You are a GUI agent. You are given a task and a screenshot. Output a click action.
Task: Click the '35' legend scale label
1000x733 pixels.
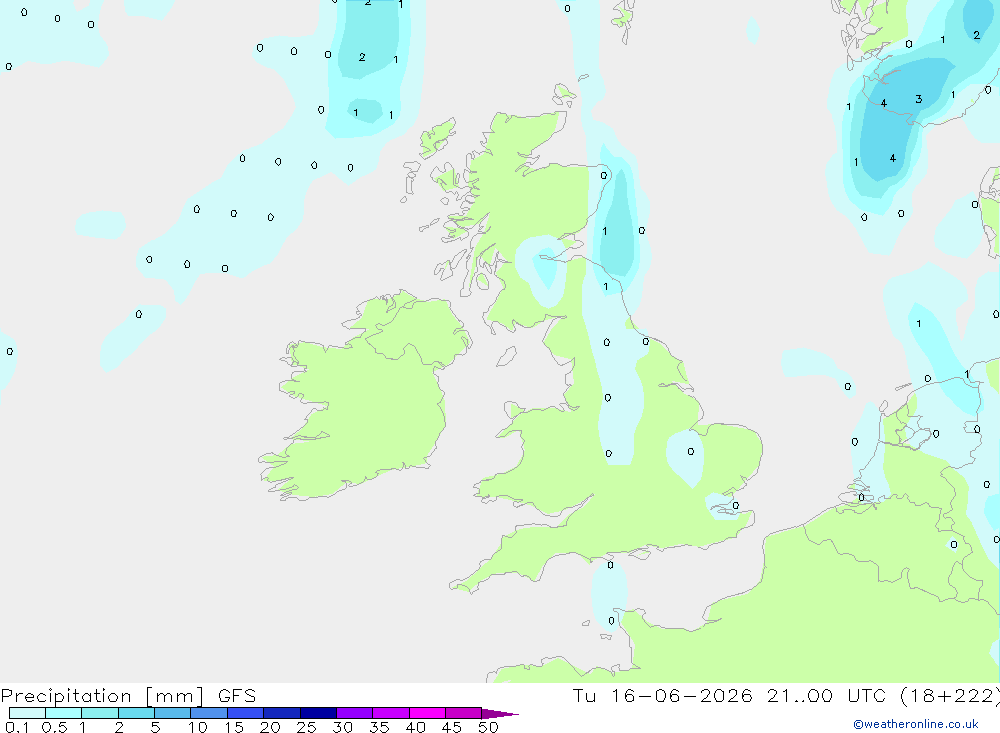(x=379, y=727)
